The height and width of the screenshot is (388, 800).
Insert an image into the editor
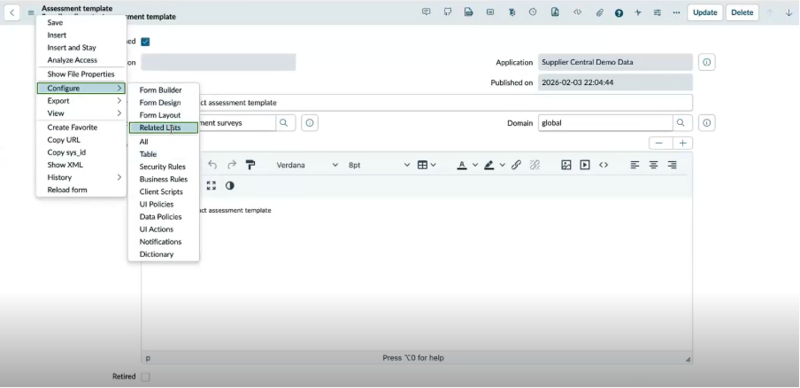566,165
